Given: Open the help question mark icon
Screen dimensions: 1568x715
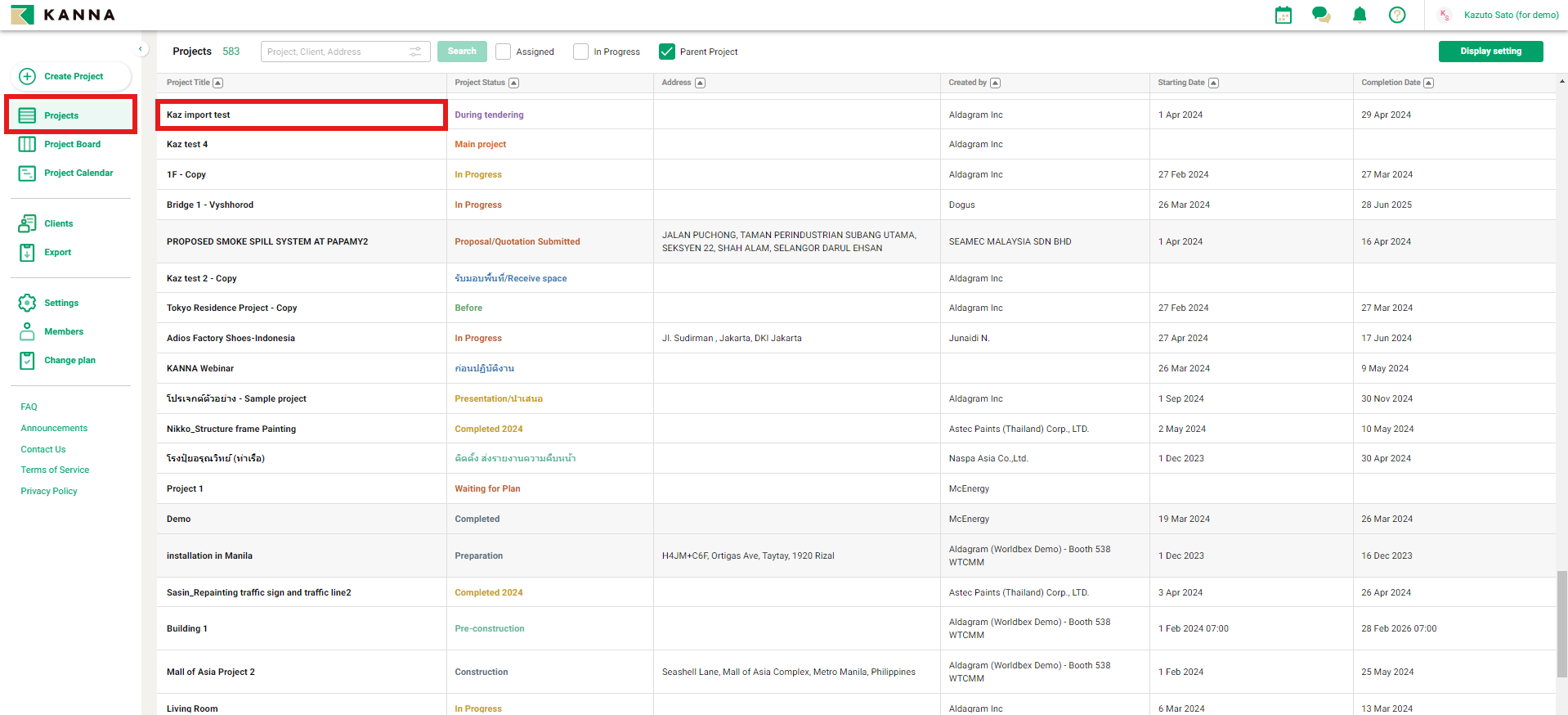Looking at the screenshot, I should 1397,15.
